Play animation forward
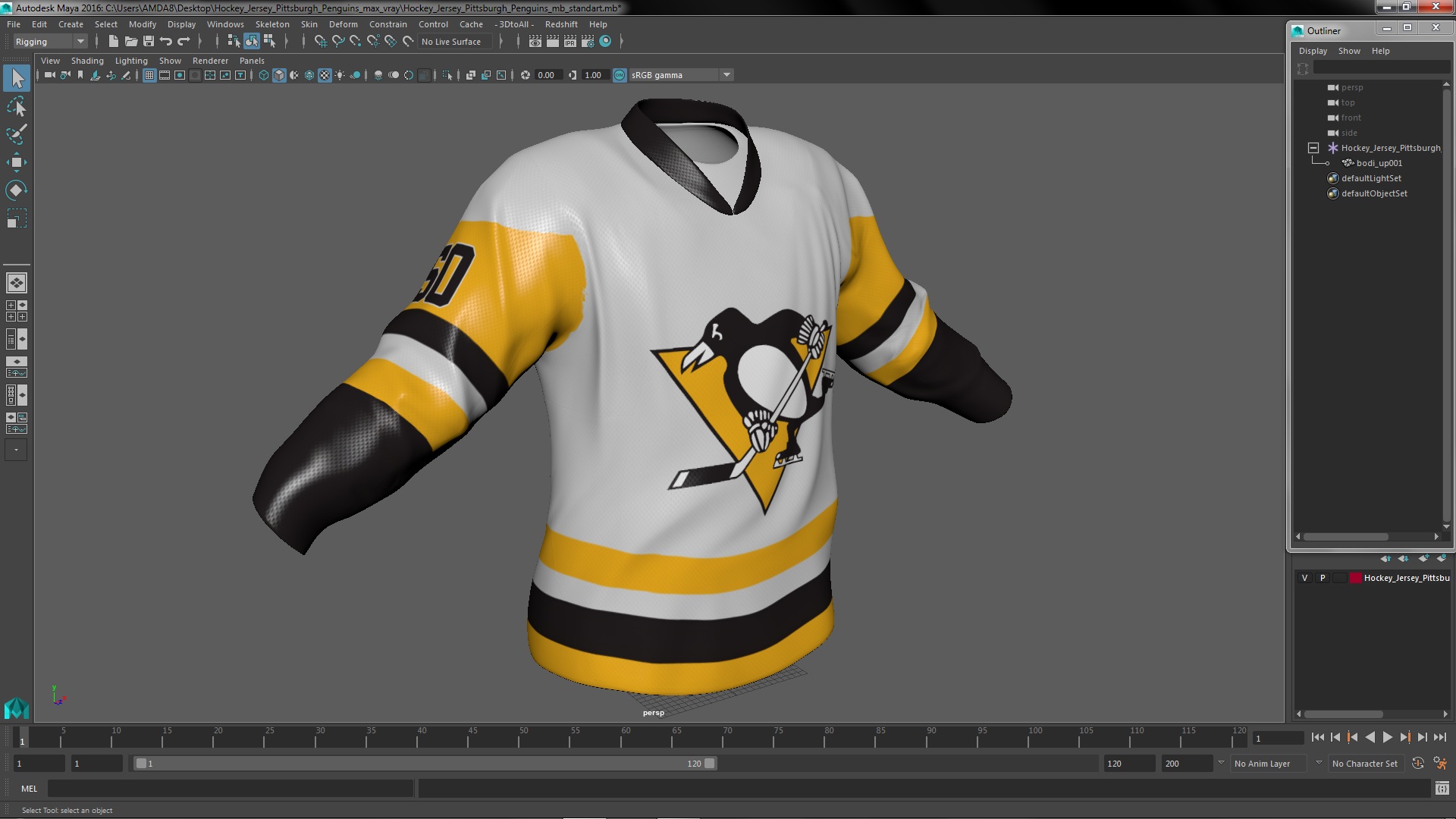This screenshot has width=1456, height=819. coord(1387,737)
